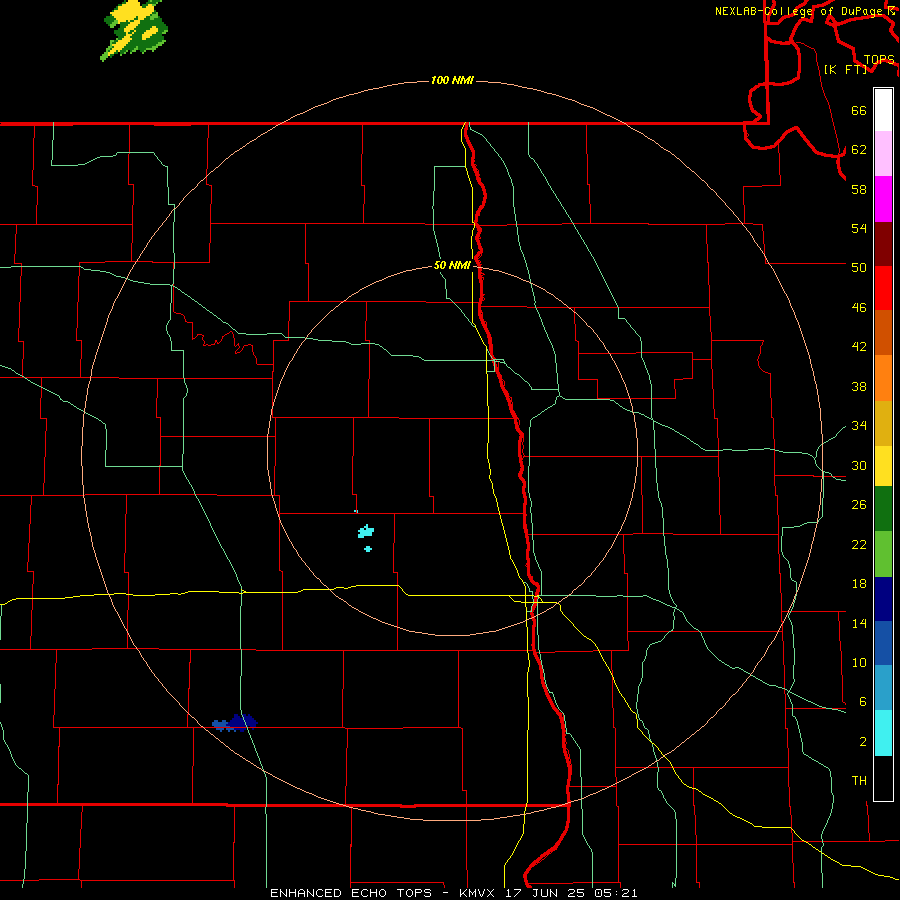Click the '100 NMI' range ring label
This screenshot has width=900, height=900.
pos(452,80)
